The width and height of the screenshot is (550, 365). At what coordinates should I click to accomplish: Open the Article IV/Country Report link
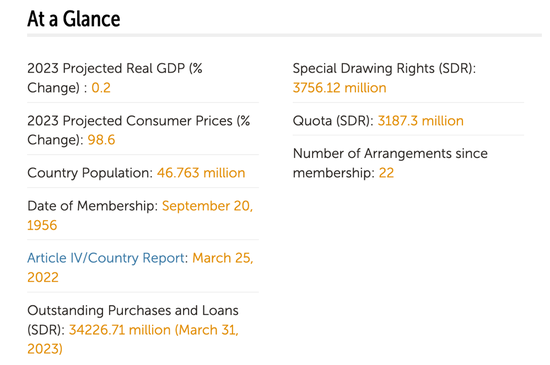click(x=106, y=258)
